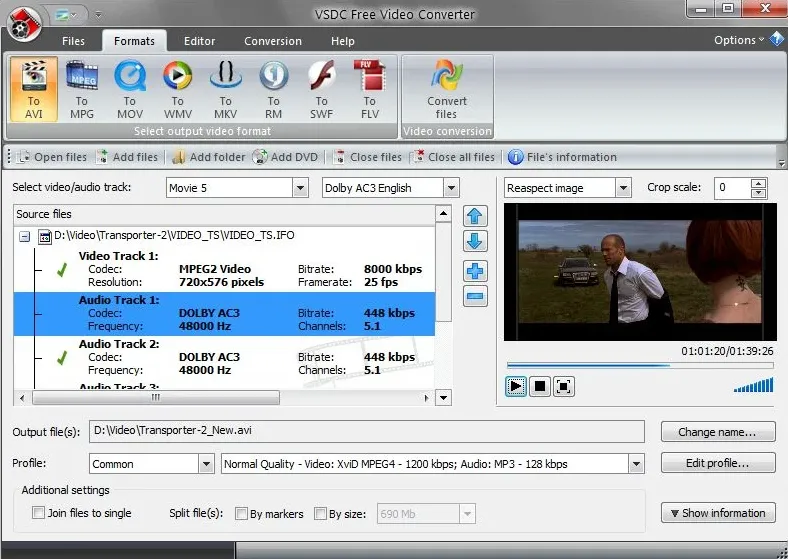Viewport: 788px width, 559px height.
Task: Open the Dolby AC3 English audio dropdown
Action: [451, 188]
